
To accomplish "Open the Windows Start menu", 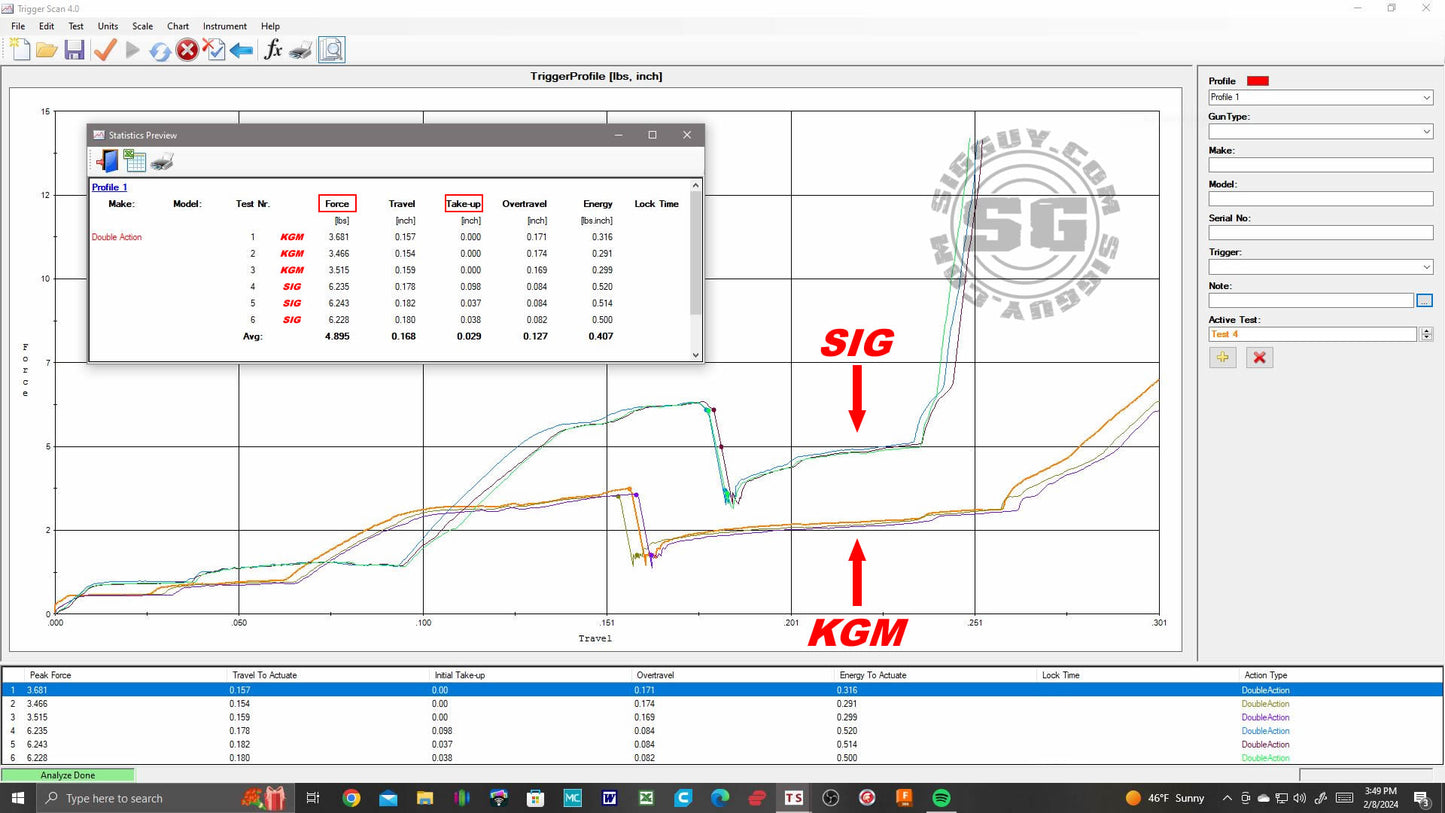I will [x=17, y=798].
